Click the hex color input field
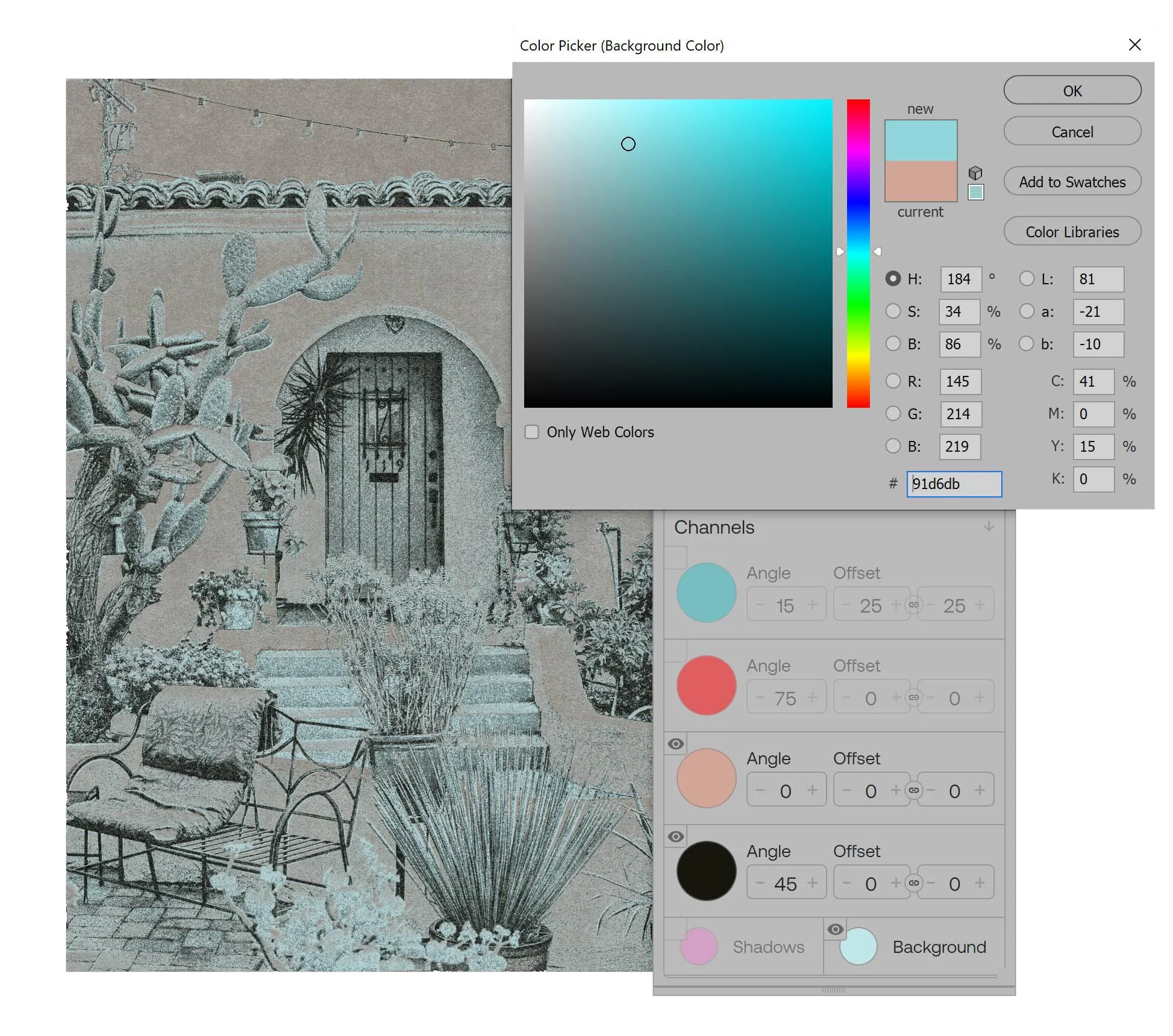This screenshot has height=1036, width=1173. [954, 484]
